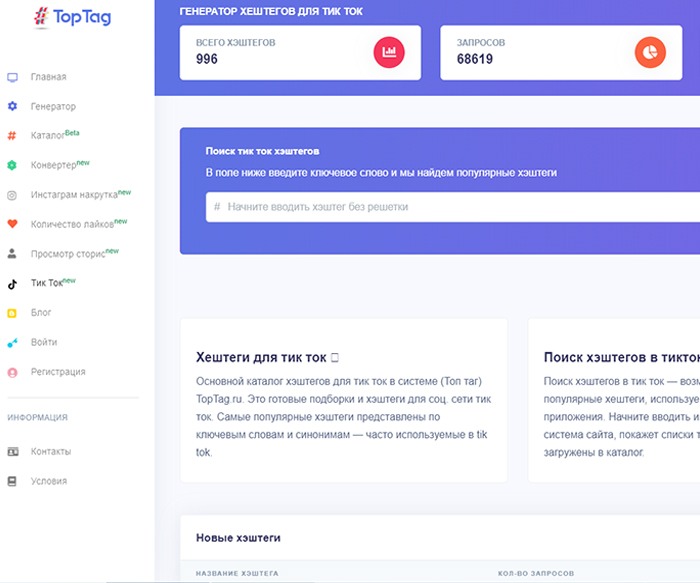Open the Каталог Beta menu item

tap(55, 135)
